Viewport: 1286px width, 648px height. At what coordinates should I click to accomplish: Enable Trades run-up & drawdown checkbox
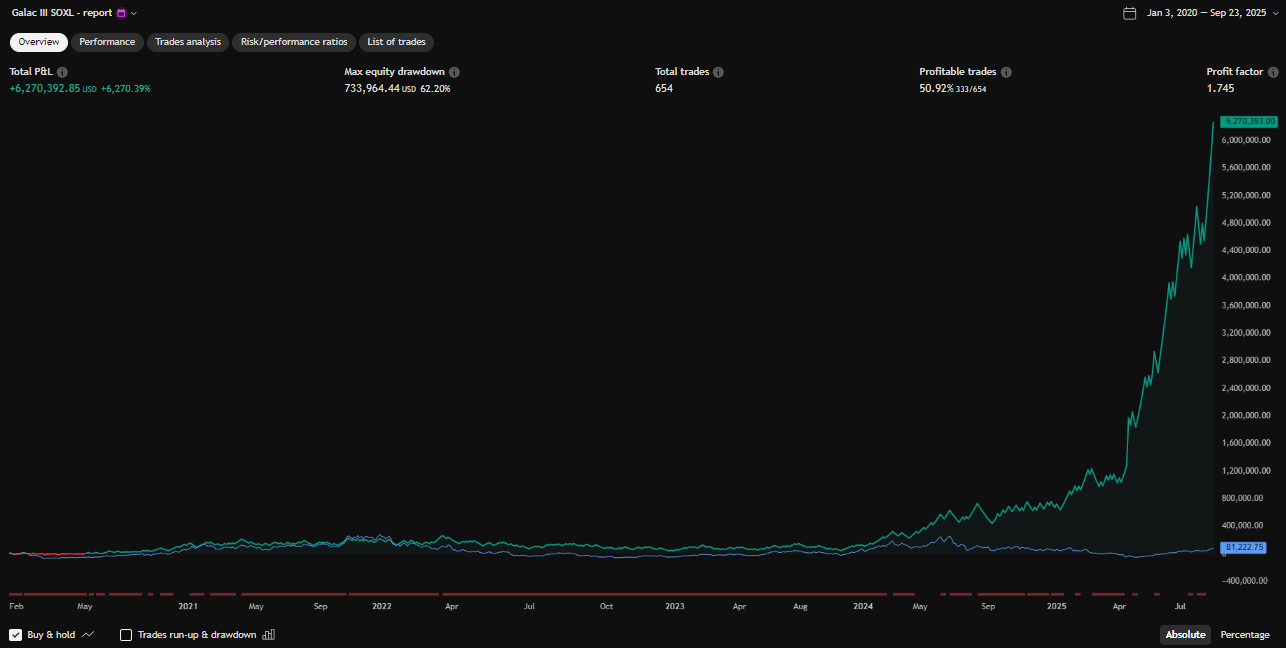(x=126, y=635)
